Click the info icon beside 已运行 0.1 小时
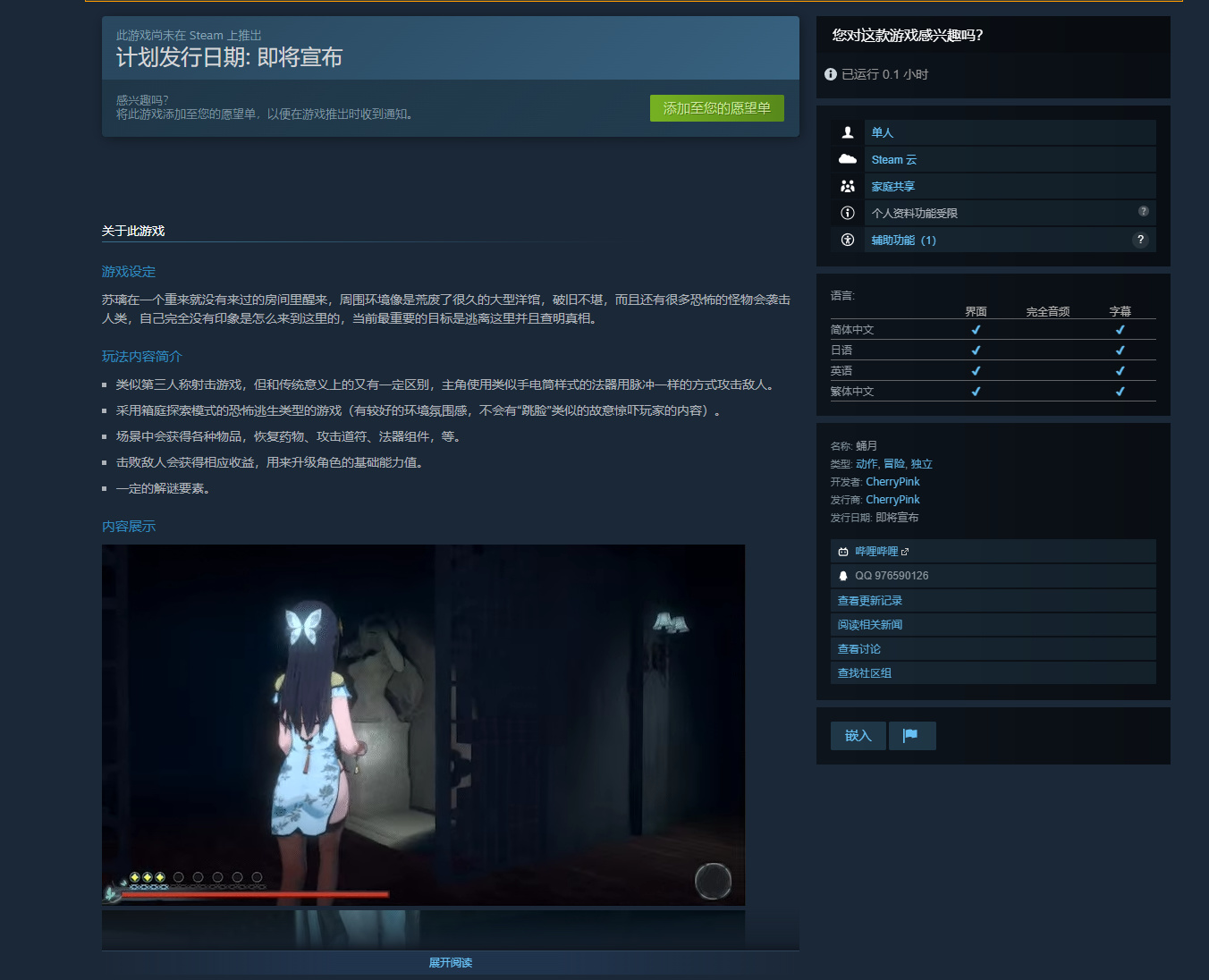This screenshot has height=980, width=1209. [x=831, y=74]
